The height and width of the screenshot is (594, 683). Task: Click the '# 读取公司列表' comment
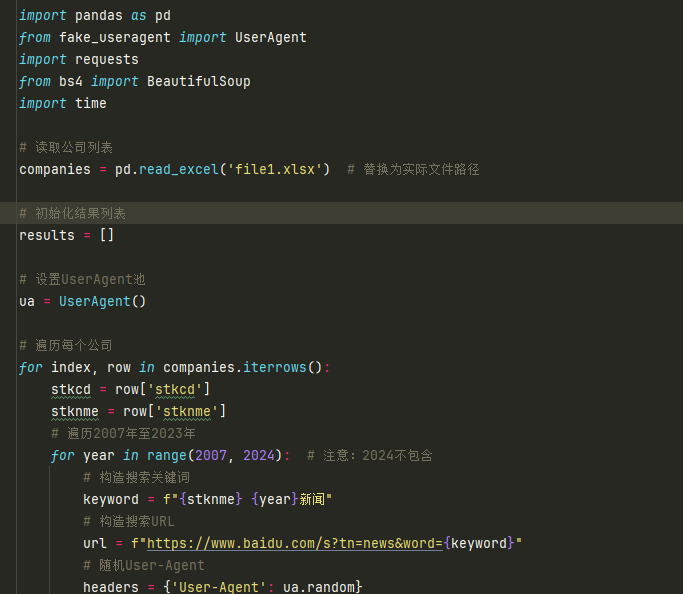[66, 148]
